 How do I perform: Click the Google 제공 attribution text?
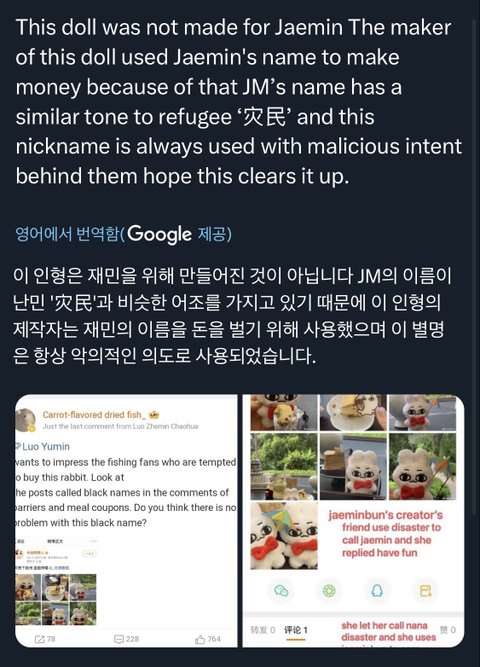tap(179, 234)
